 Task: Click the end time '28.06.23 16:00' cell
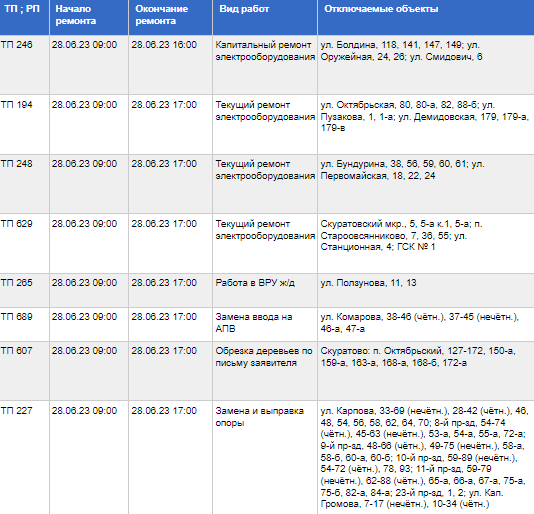click(170, 65)
